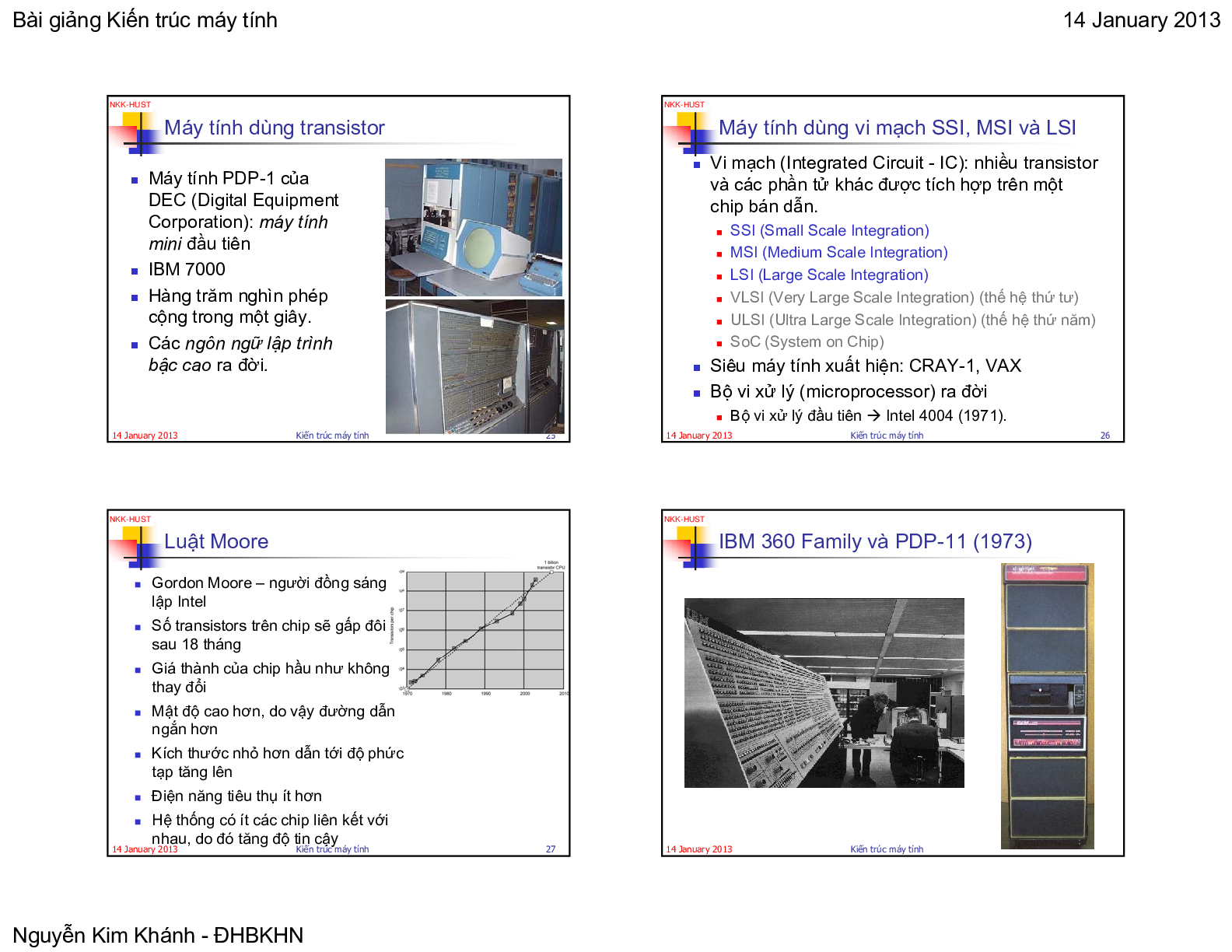Click 'Mật độ cao hơn, do vậy đường dẫn ngắn hơn'
Viewport: 1232px width, 952px height.
273,719
